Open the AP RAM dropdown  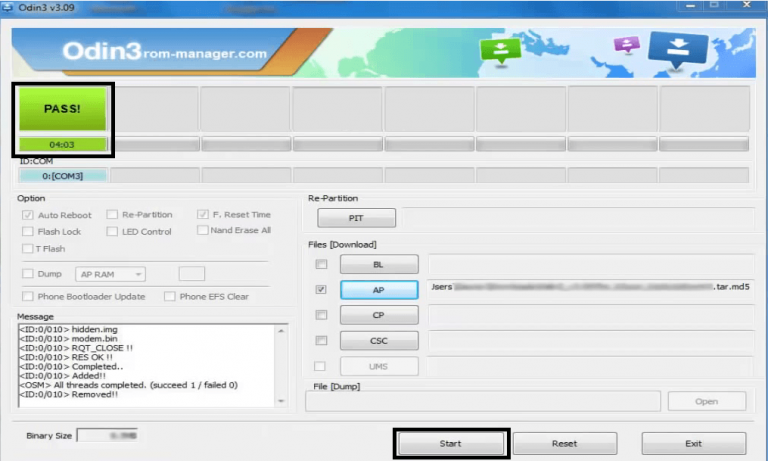pos(110,274)
